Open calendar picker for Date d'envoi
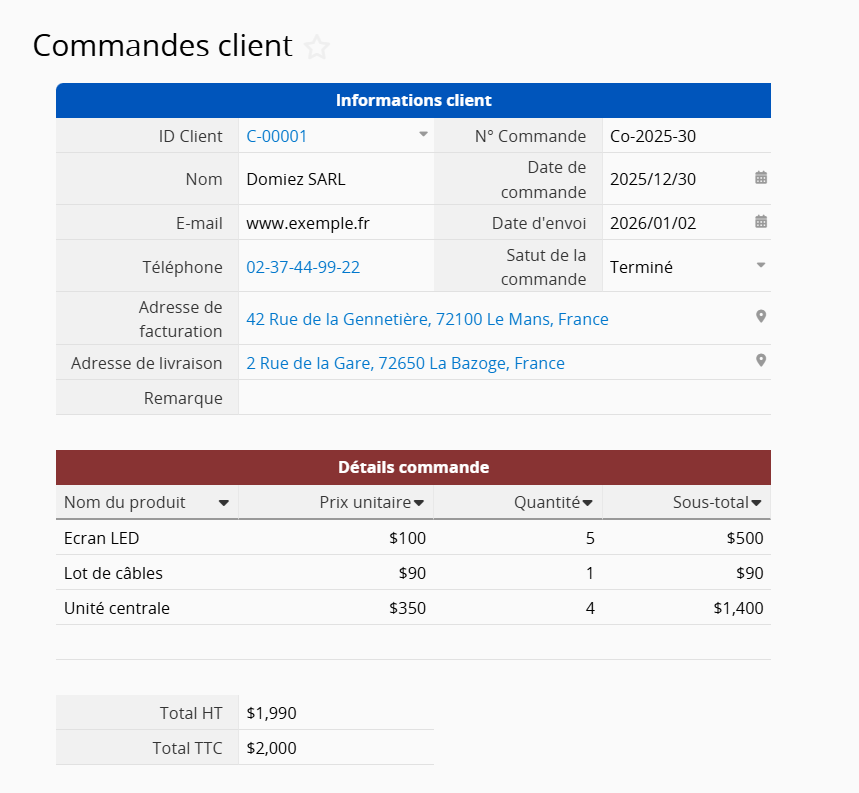This screenshot has width=859, height=793. 760,222
